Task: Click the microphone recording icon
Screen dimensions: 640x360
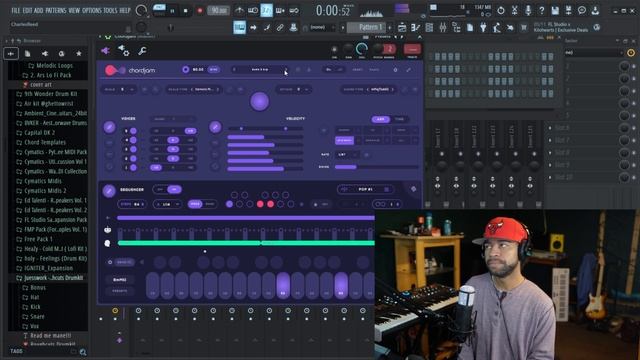Action: point(528,11)
